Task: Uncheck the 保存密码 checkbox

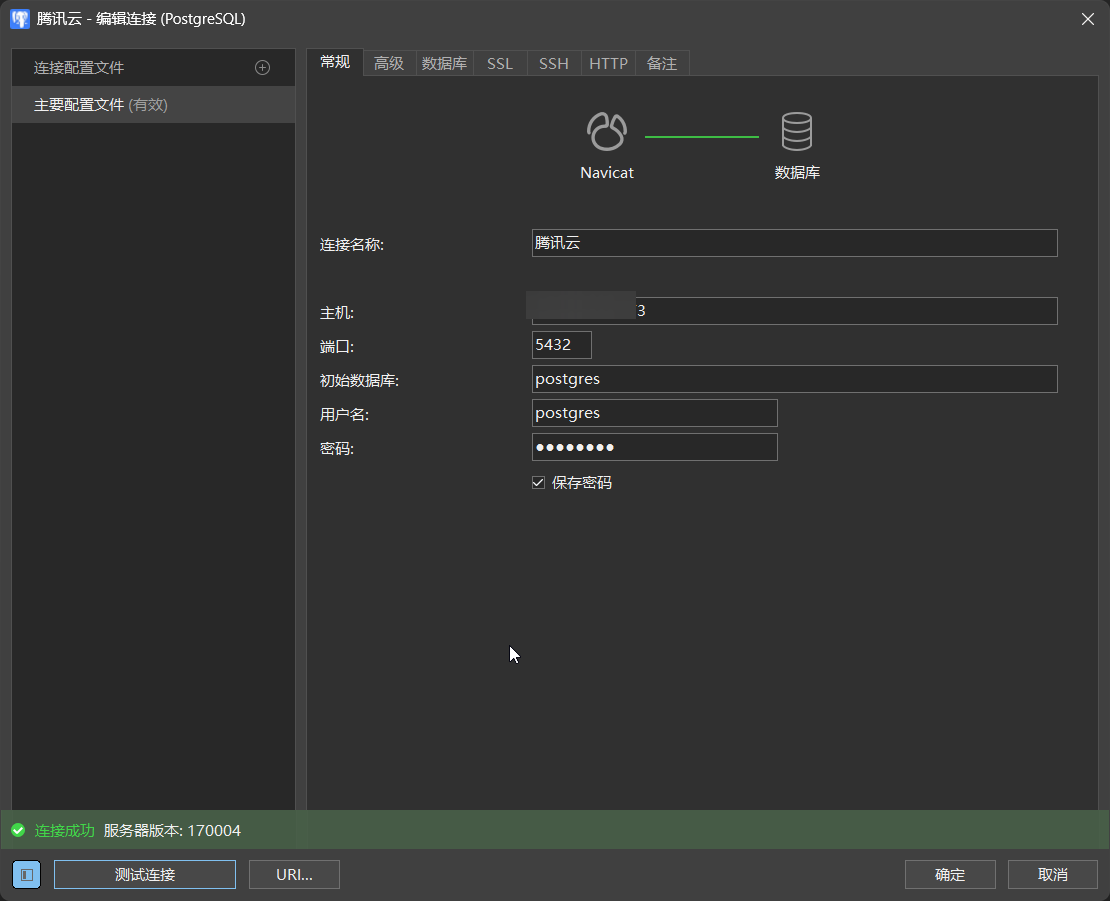Action: pos(538,483)
